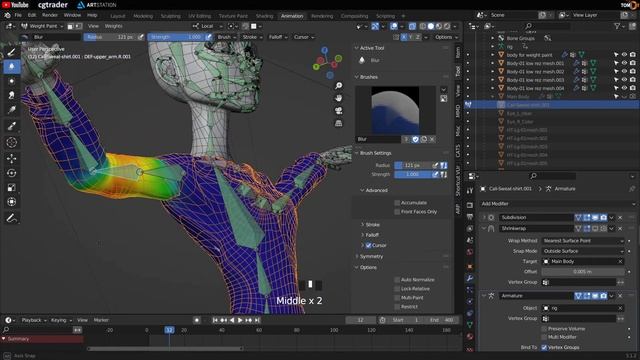
Task: Click the Offset 0.005 m field
Action: [x=582, y=271]
